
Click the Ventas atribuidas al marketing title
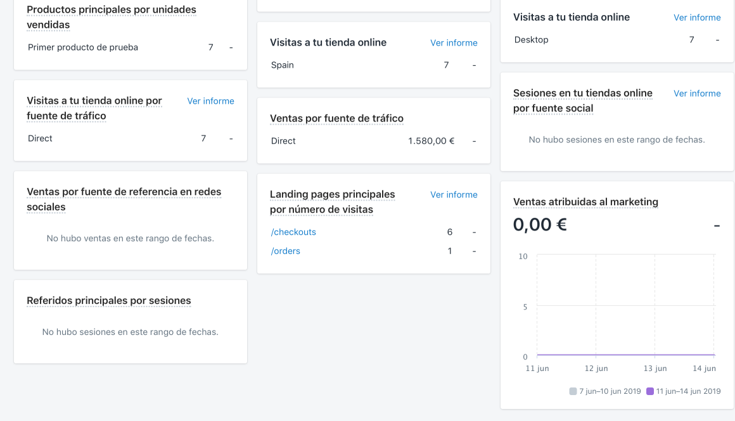585,202
